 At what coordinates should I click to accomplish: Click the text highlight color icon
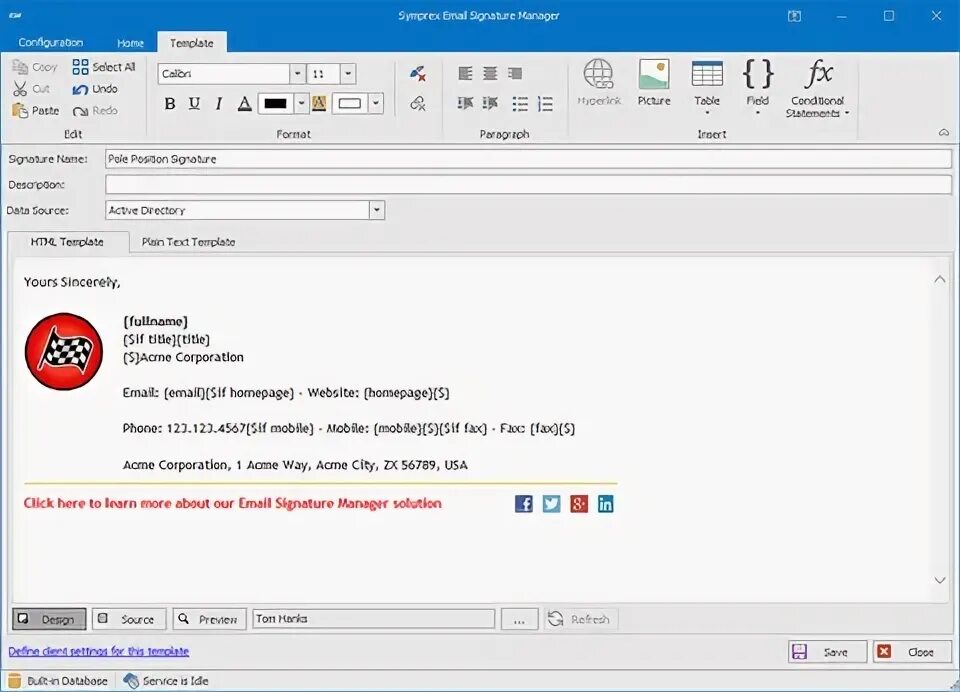click(319, 103)
